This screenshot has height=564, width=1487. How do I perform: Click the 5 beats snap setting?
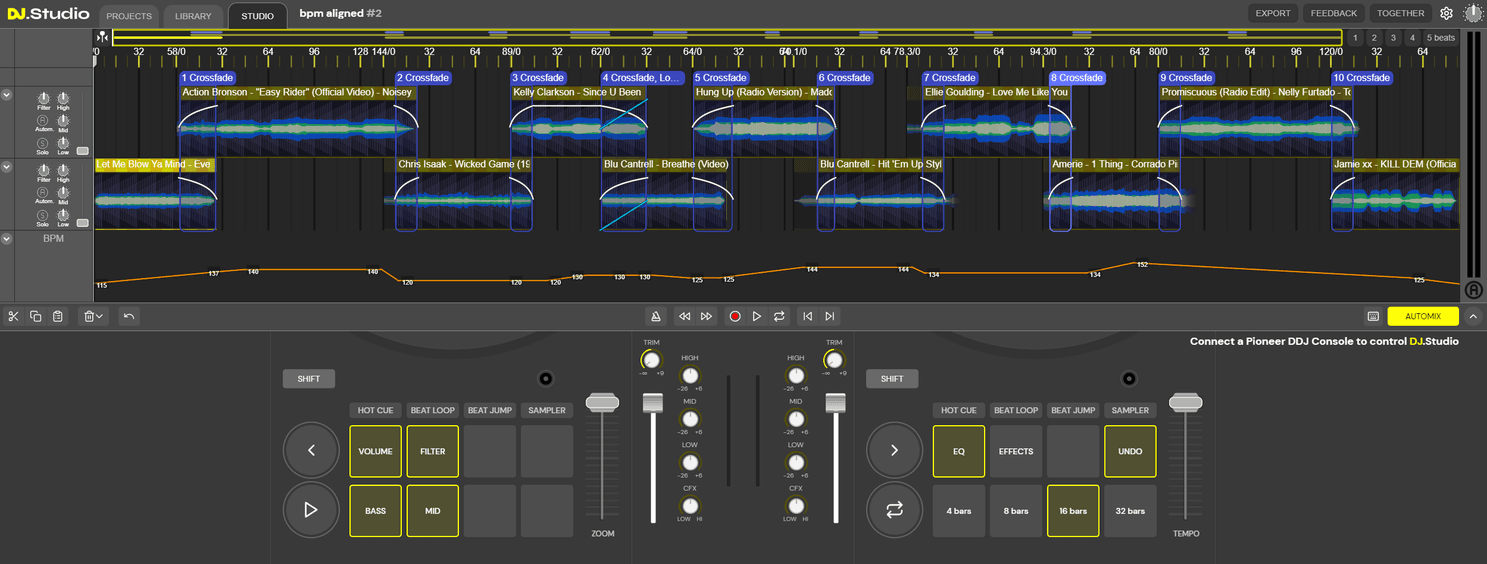1441,38
